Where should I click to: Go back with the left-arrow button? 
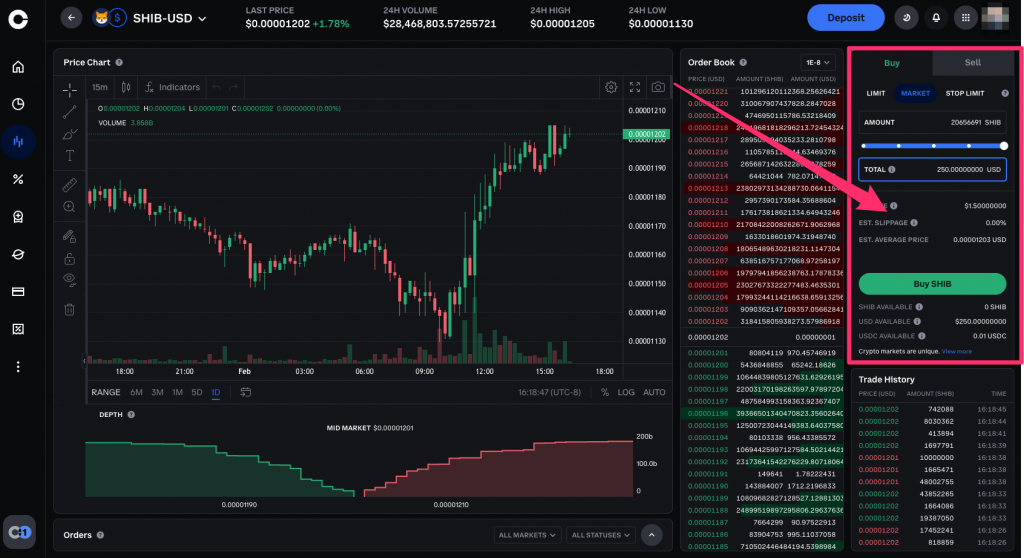71,18
